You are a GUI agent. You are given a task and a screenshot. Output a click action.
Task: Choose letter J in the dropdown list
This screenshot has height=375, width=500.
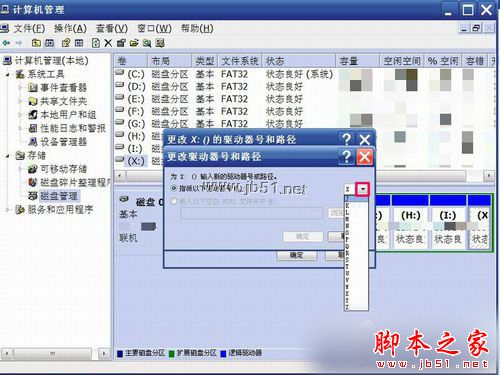pyautogui.click(x=356, y=199)
